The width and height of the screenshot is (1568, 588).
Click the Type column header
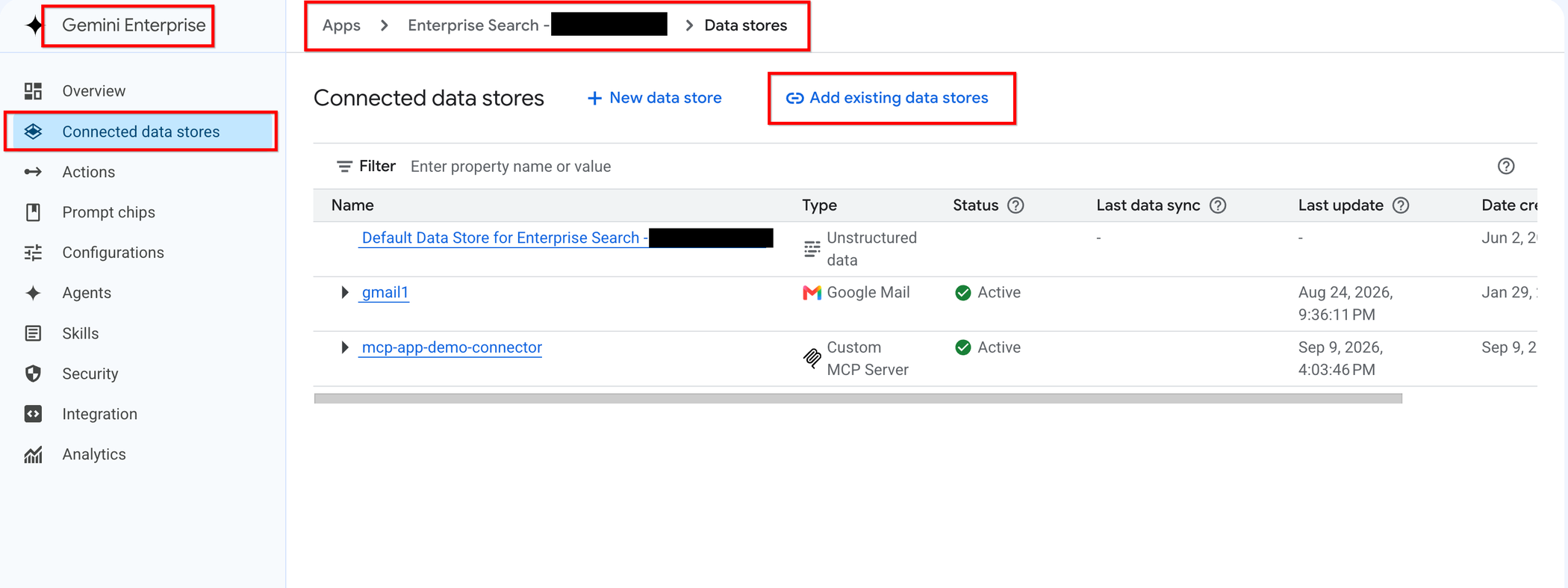tap(819, 205)
